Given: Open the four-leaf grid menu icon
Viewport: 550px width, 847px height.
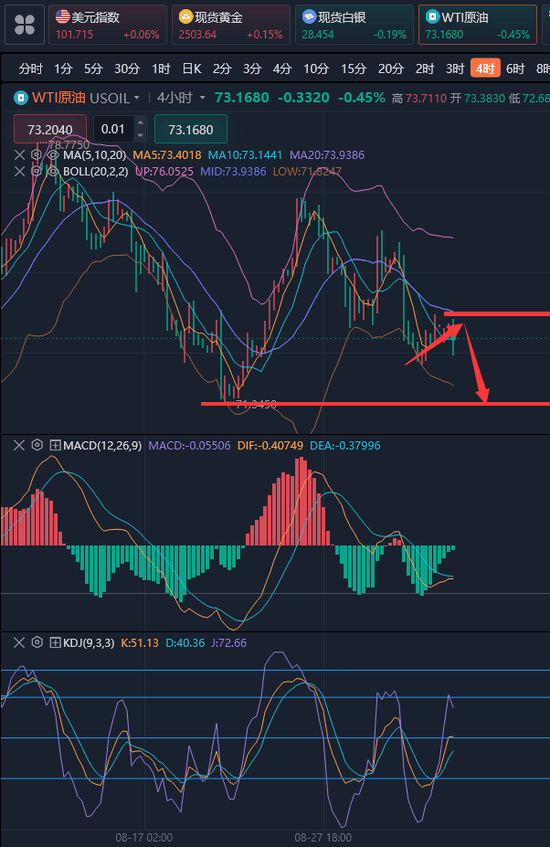Looking at the screenshot, I should pos(24,24).
